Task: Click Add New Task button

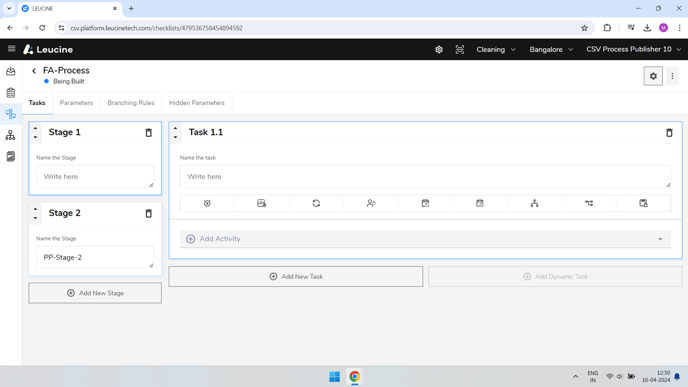Action: 296,276
